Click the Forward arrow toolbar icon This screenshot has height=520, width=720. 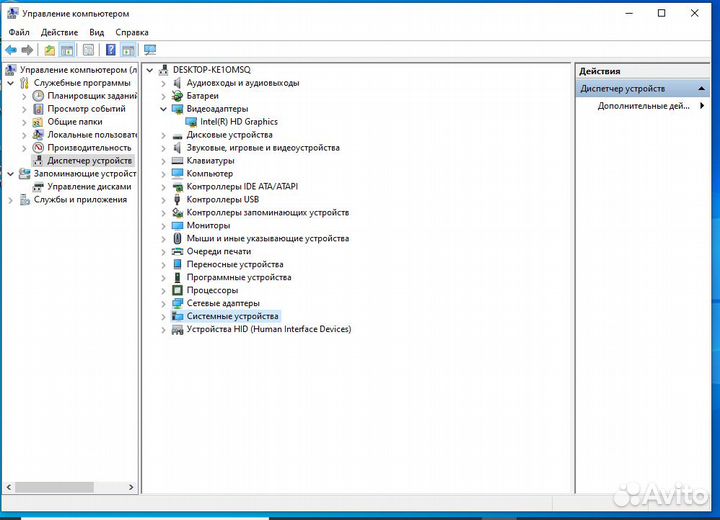(28, 50)
